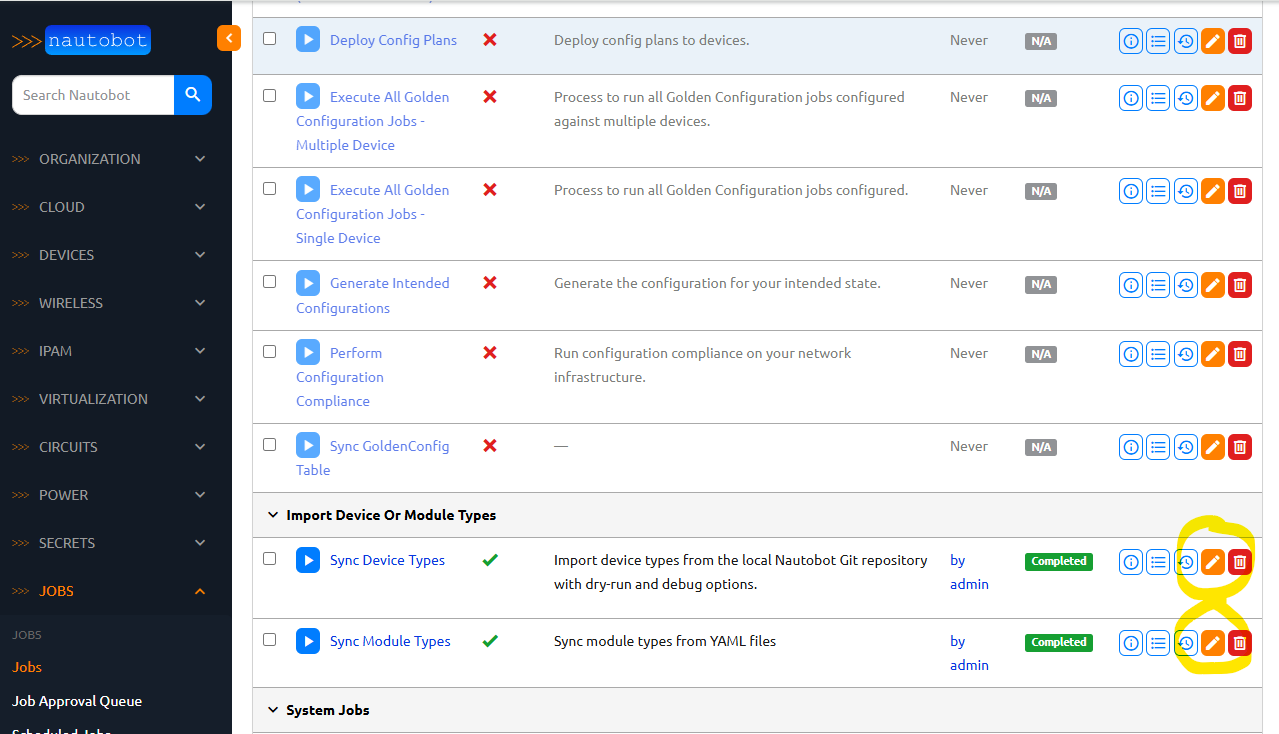Click edit pencil for Sync Module Types
The height and width of the screenshot is (734, 1279).
[x=1212, y=643]
